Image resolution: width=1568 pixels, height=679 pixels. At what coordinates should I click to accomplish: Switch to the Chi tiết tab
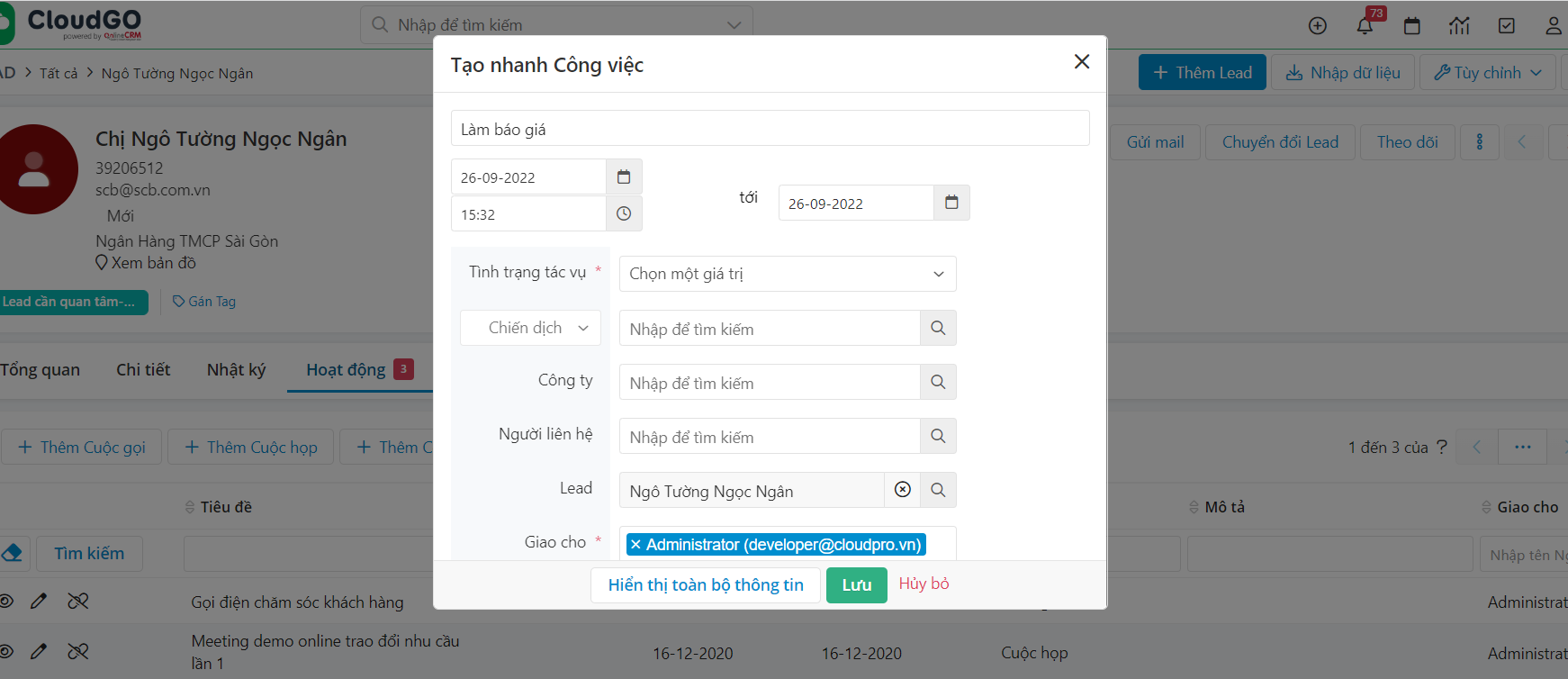pyautogui.click(x=143, y=369)
